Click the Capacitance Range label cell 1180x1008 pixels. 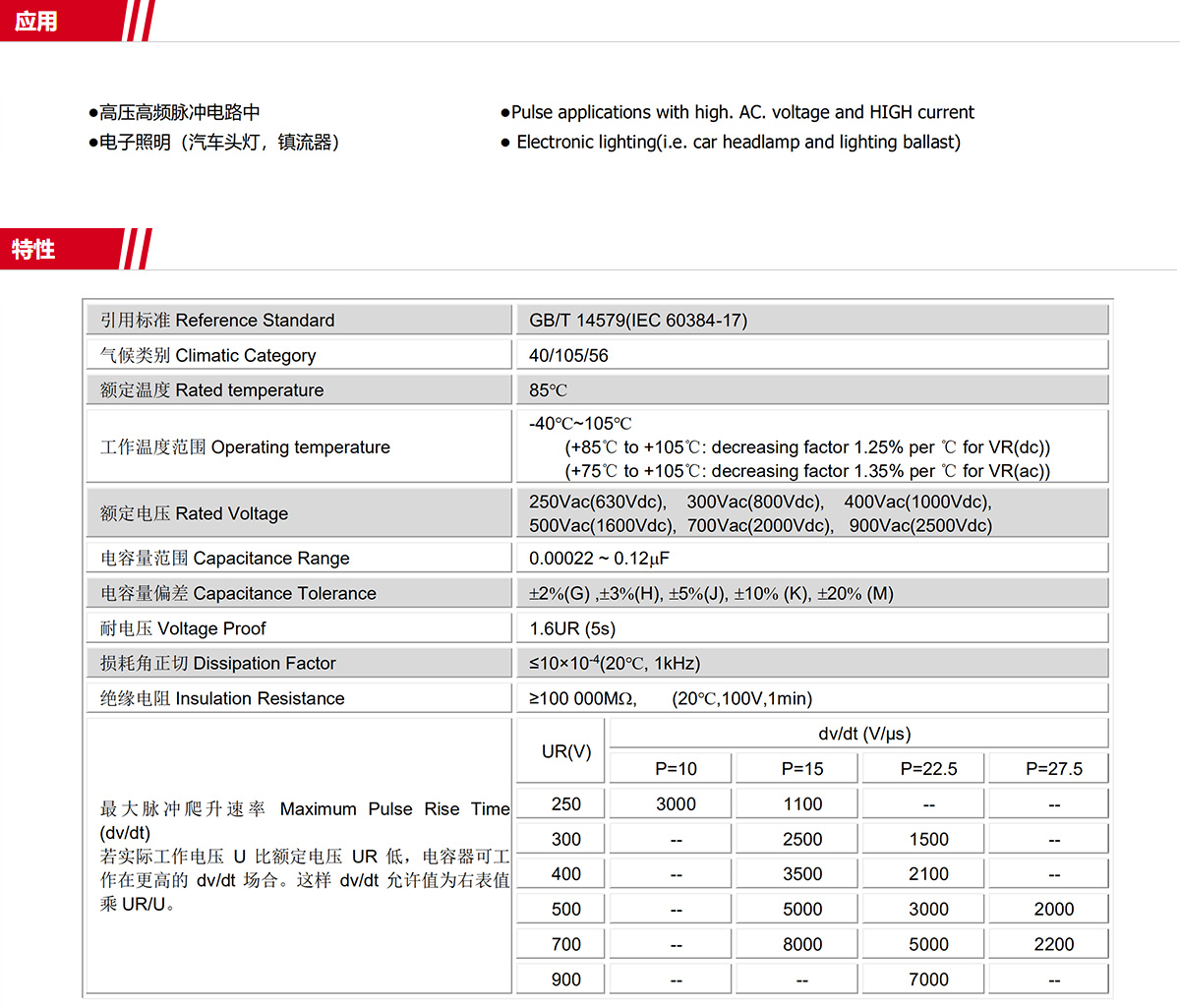coord(299,558)
